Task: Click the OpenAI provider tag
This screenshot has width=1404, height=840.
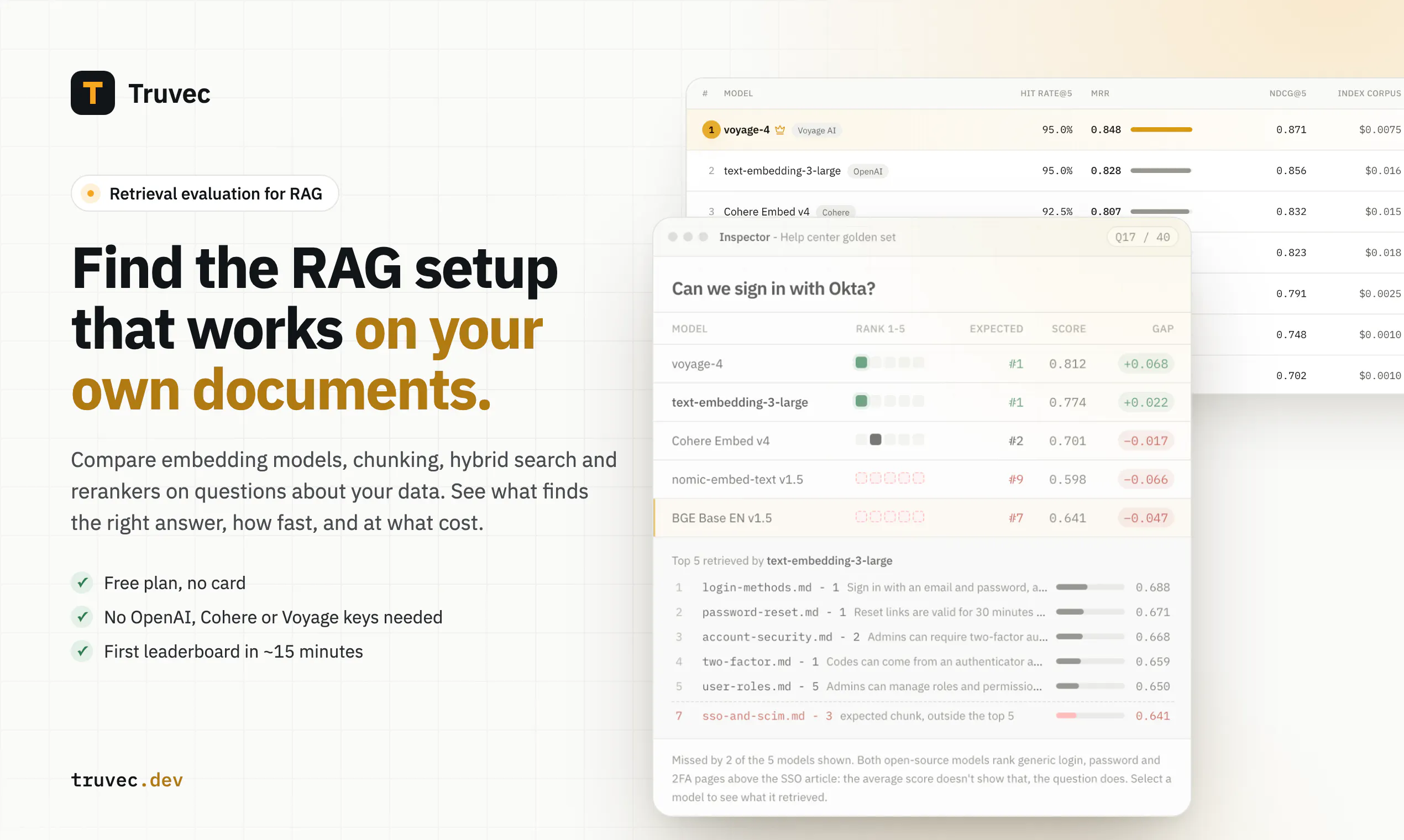Action: (x=867, y=171)
